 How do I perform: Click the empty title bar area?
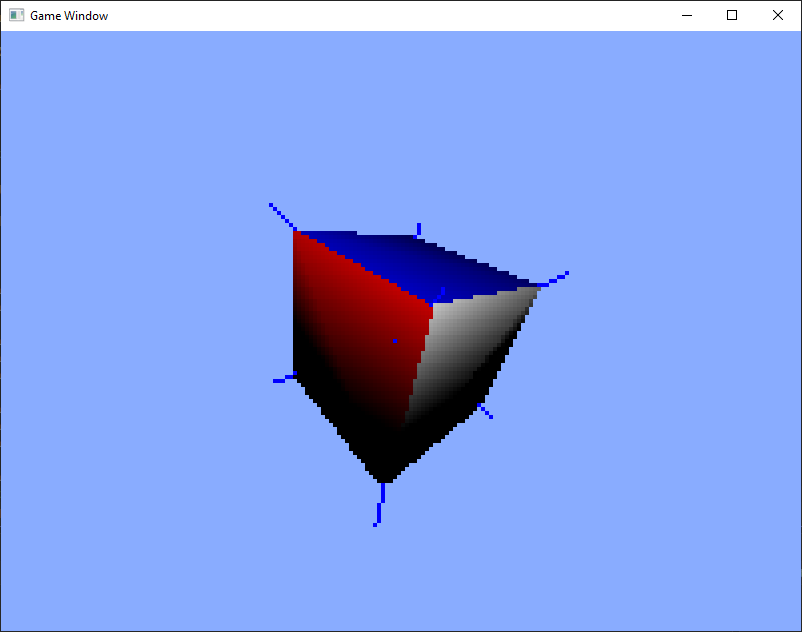tap(389, 15)
